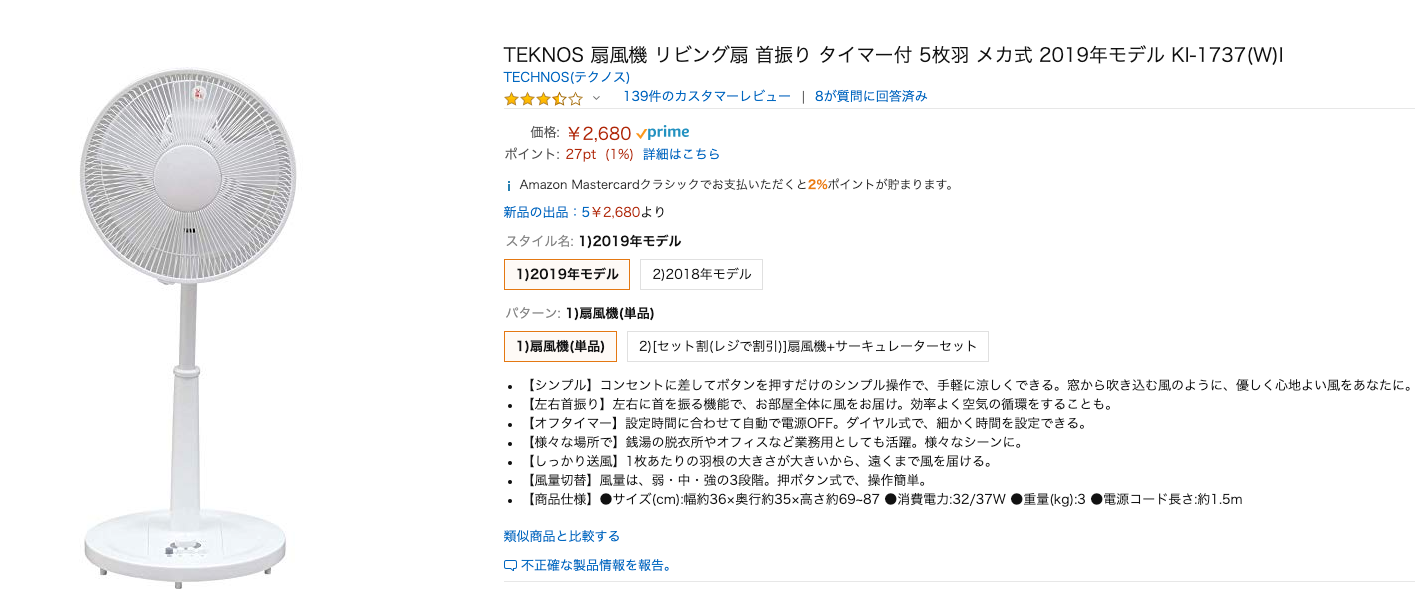Click the prime badge icon
Viewport: 1415px width, 594px height.
[663, 132]
